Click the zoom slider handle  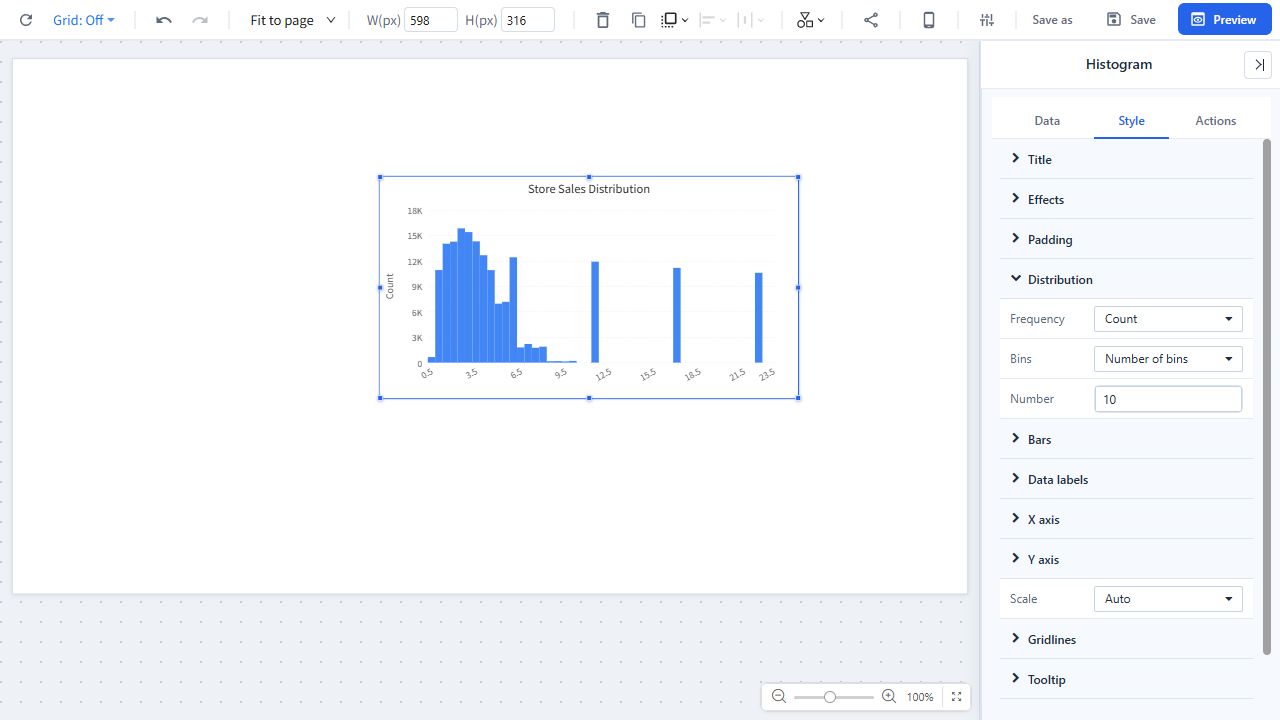tap(829, 697)
